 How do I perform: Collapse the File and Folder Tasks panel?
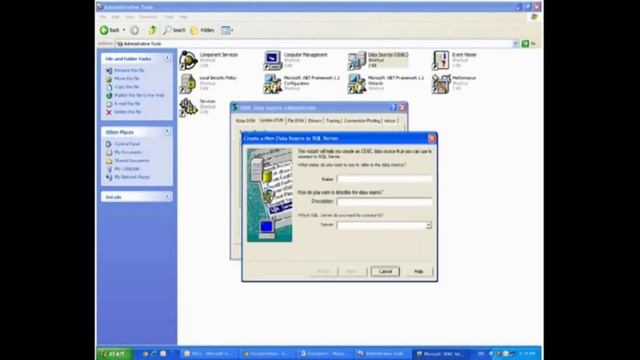pyautogui.click(x=167, y=59)
